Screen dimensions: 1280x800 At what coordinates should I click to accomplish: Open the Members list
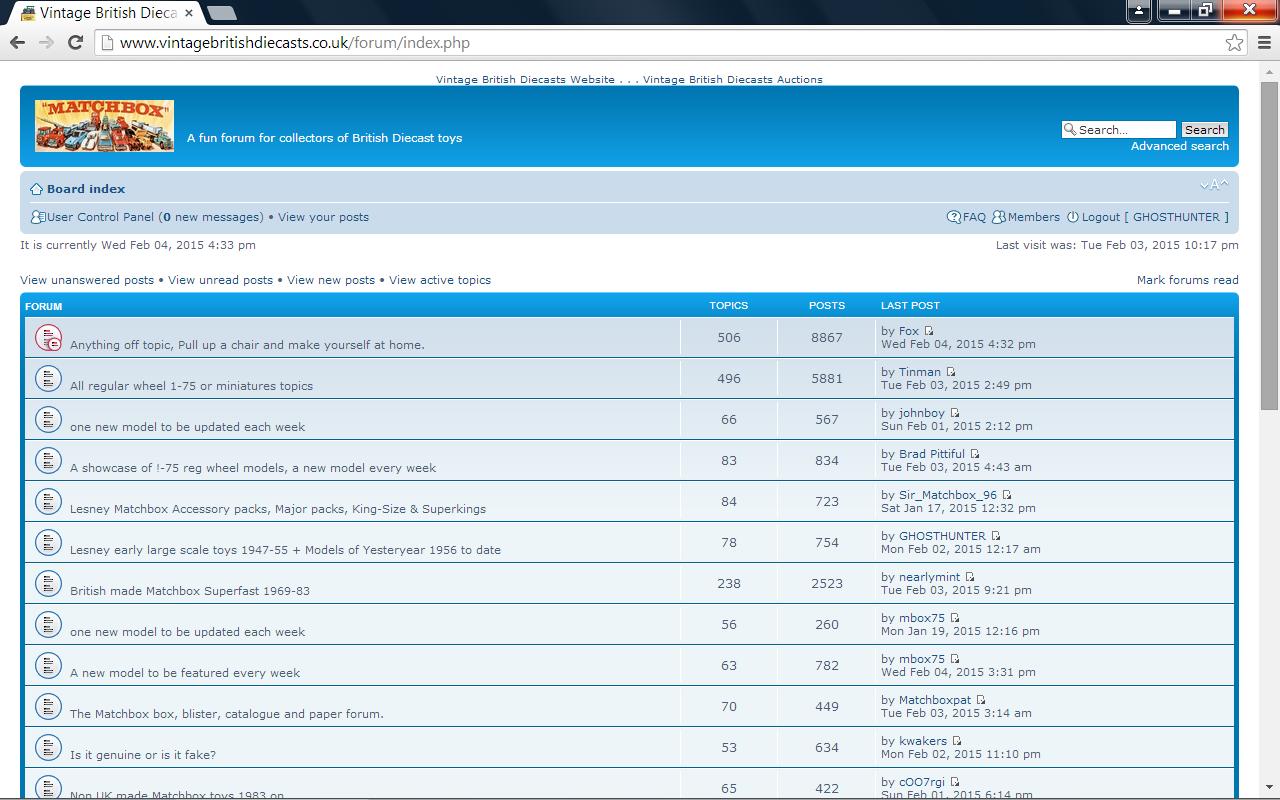tap(1033, 217)
